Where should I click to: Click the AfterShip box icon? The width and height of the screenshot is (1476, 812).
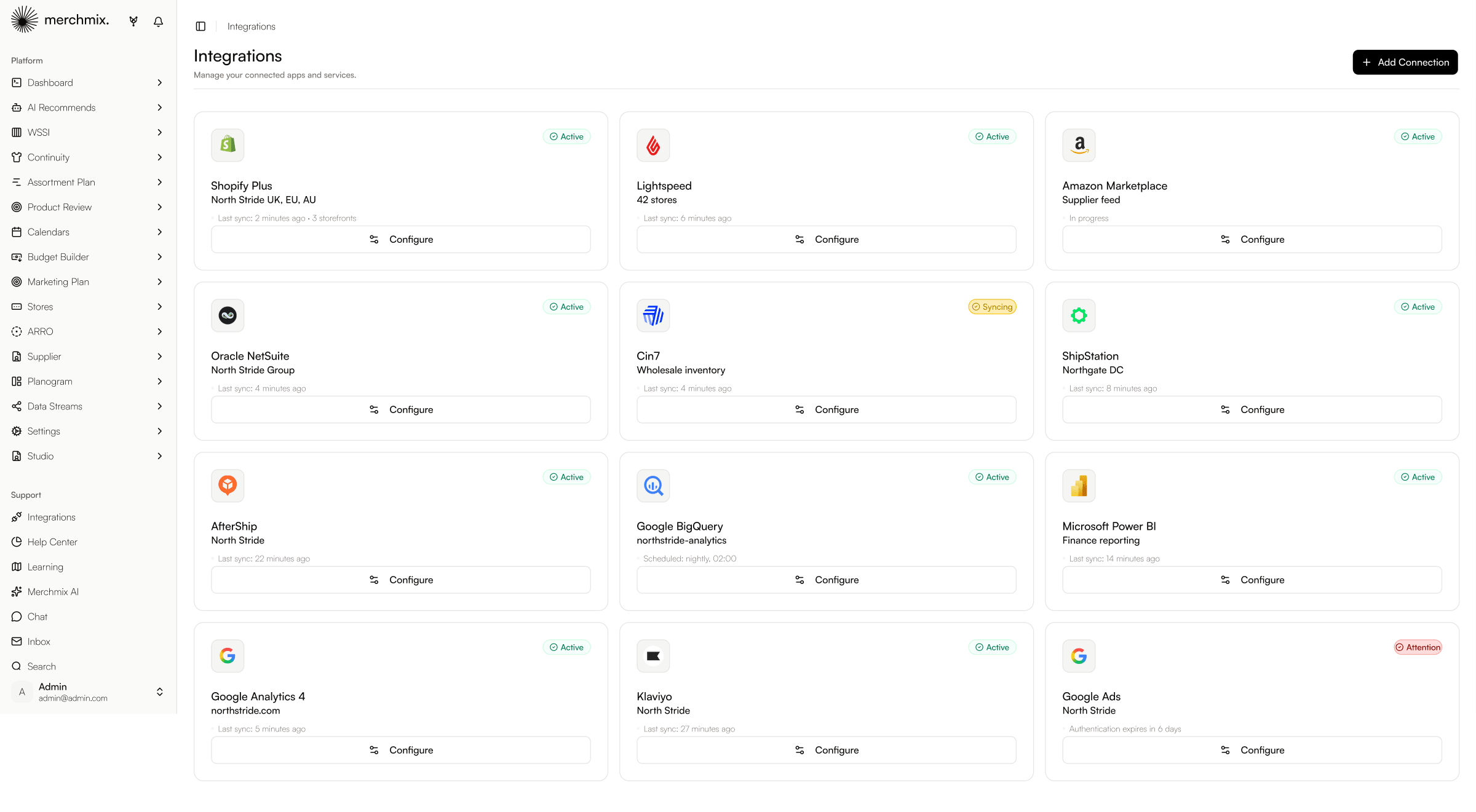point(228,486)
